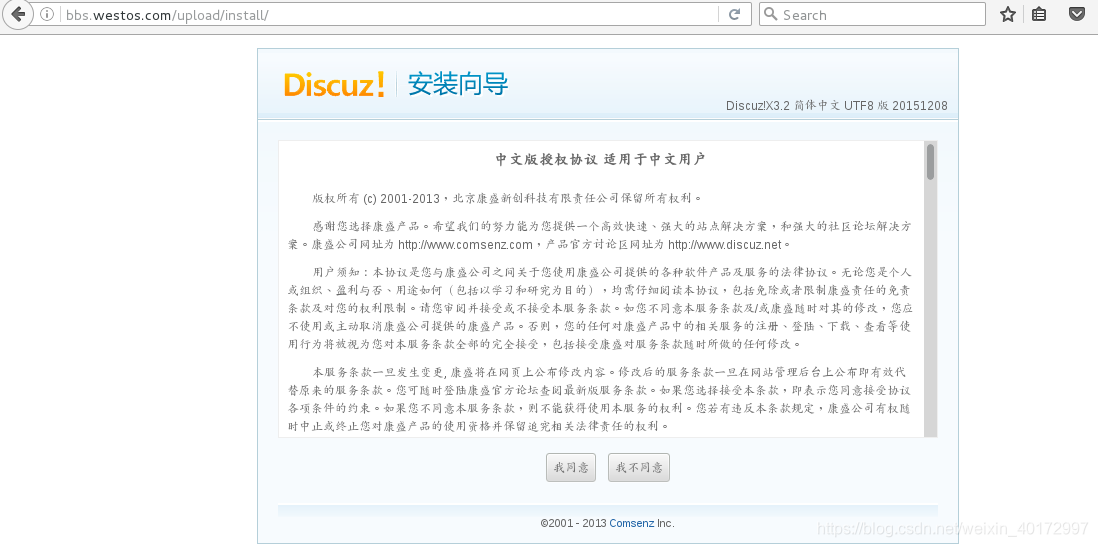Click the 我不同意 disagree button
The image size is (1098, 547).
coord(639,467)
